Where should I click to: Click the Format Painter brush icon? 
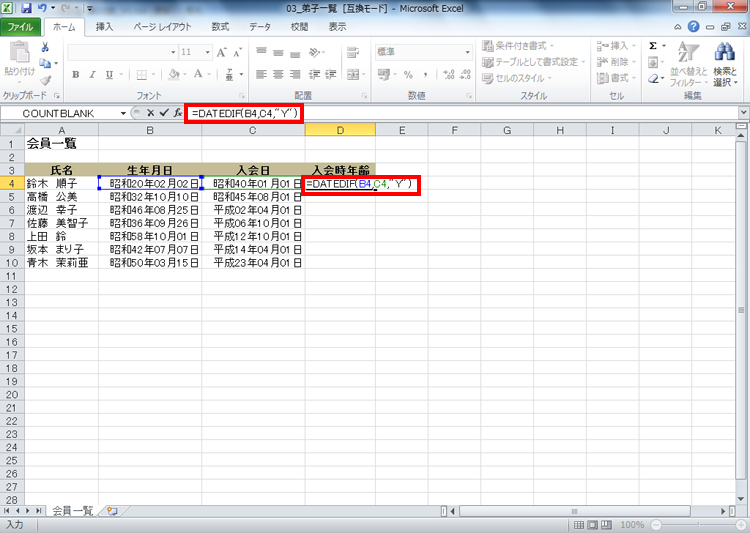click(45, 80)
